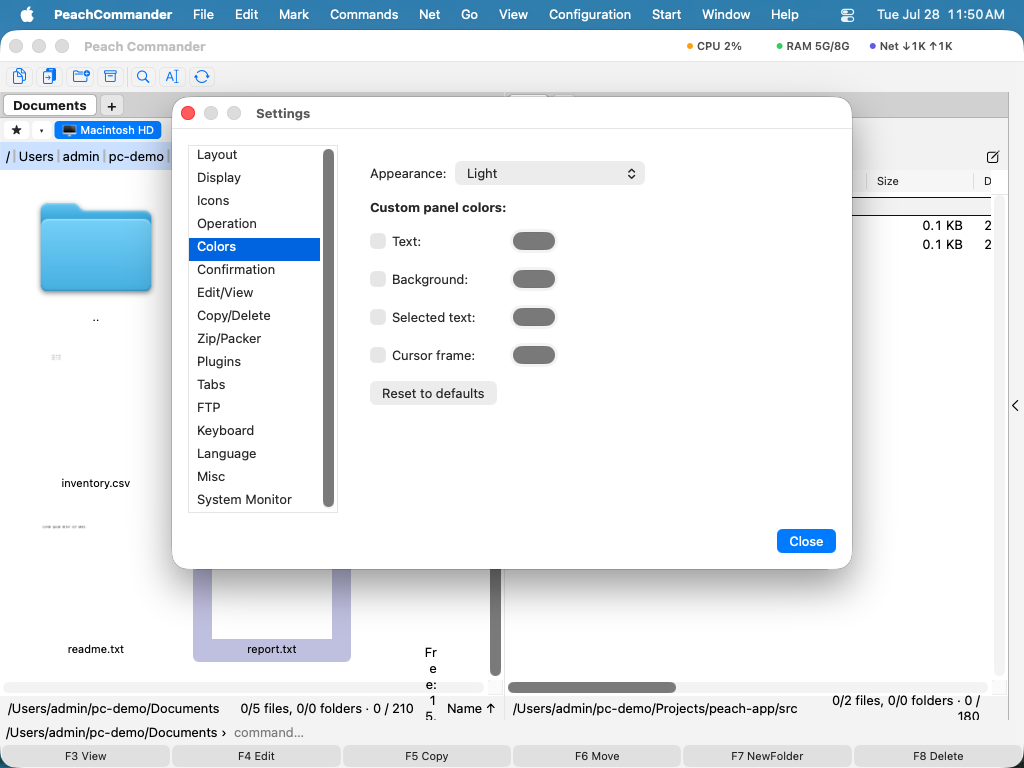The width and height of the screenshot is (1024, 768).
Task: Click the F6 Move button
Action: pos(597,756)
